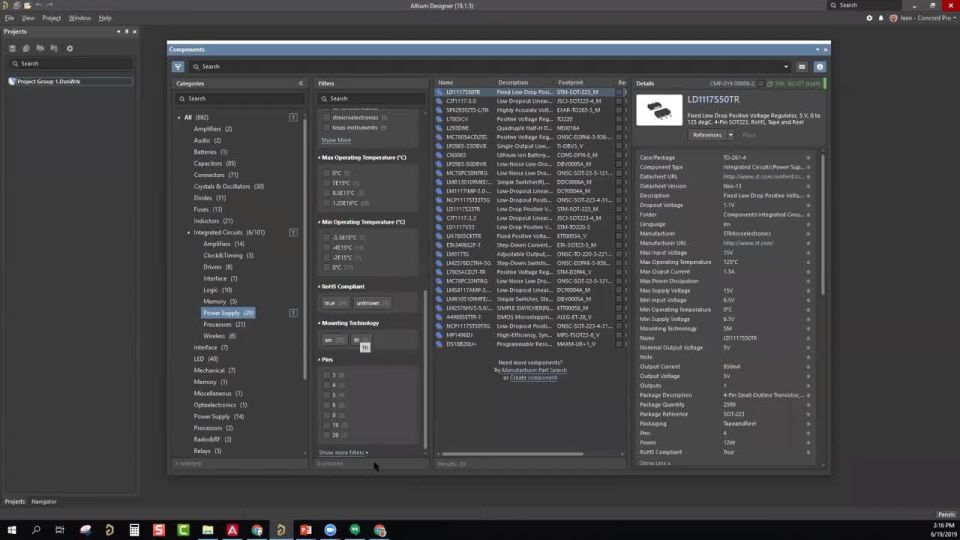Click the filter badge next to All category
960x540 pixels.
click(x=293, y=117)
